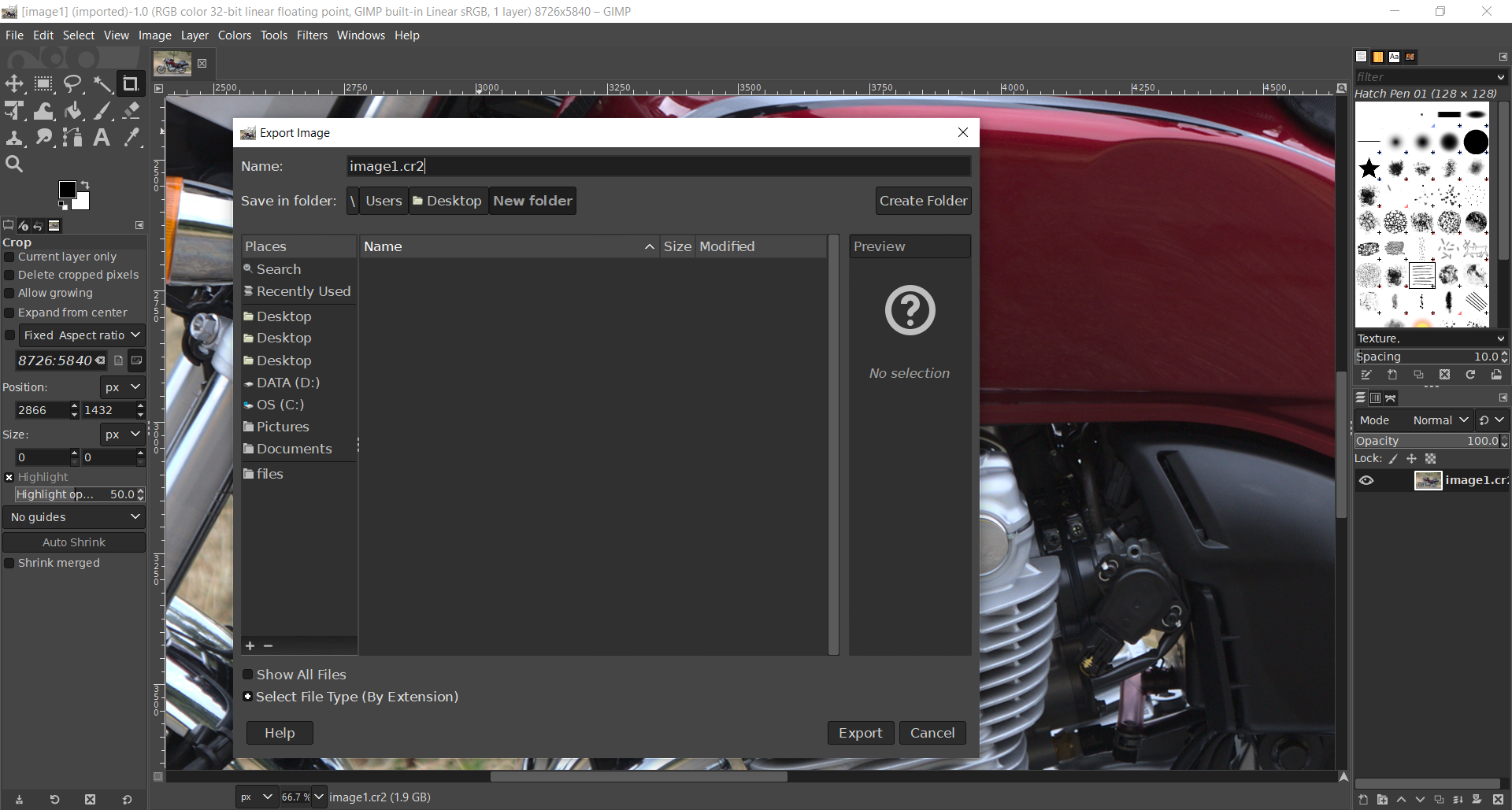The height and width of the screenshot is (810, 1512).
Task: Hide the image1.cr2 layer via eye icon
Action: 1366,480
